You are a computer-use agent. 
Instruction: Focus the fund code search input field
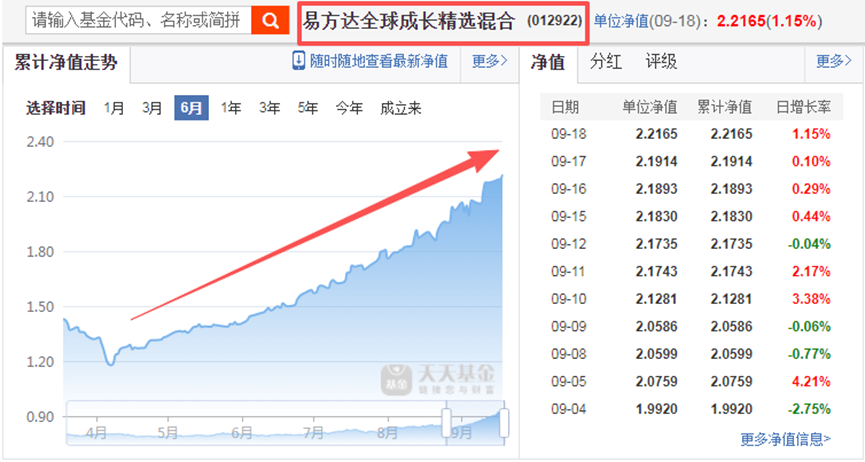[x=138, y=21]
